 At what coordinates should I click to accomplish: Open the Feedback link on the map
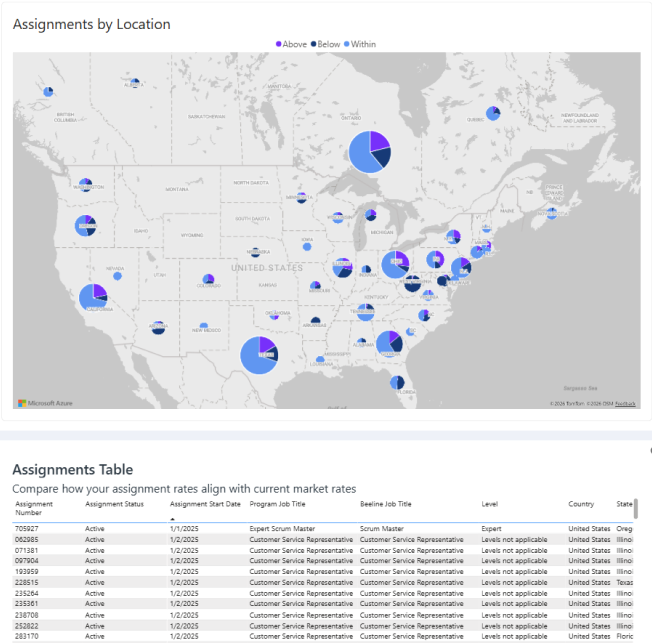click(x=625, y=403)
